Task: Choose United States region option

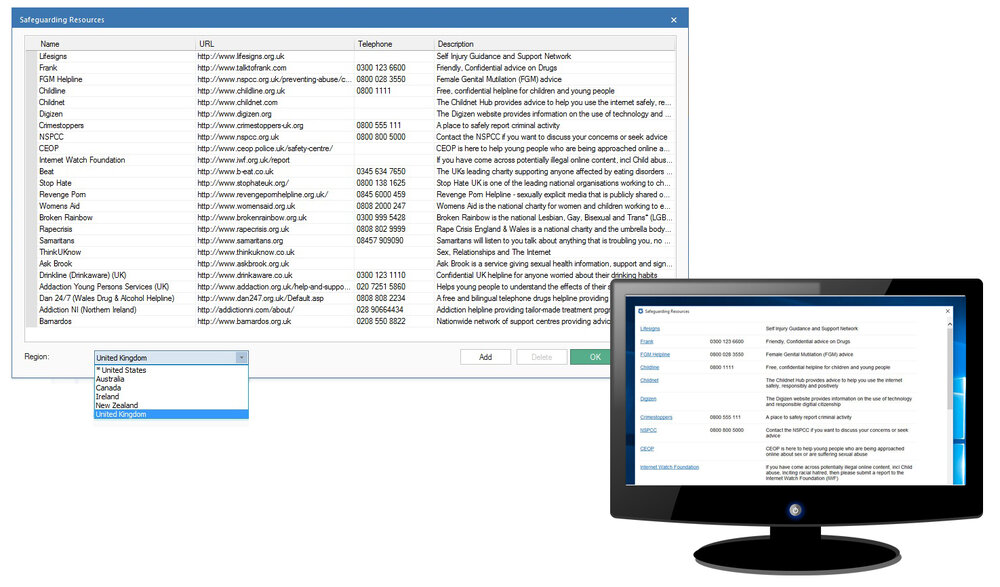Action: click(121, 370)
